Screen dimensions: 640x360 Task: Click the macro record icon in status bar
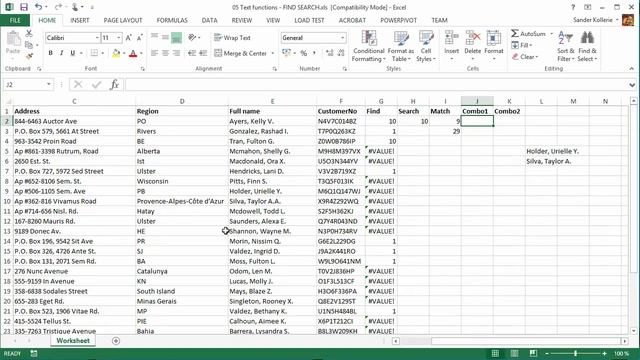[x=34, y=353]
